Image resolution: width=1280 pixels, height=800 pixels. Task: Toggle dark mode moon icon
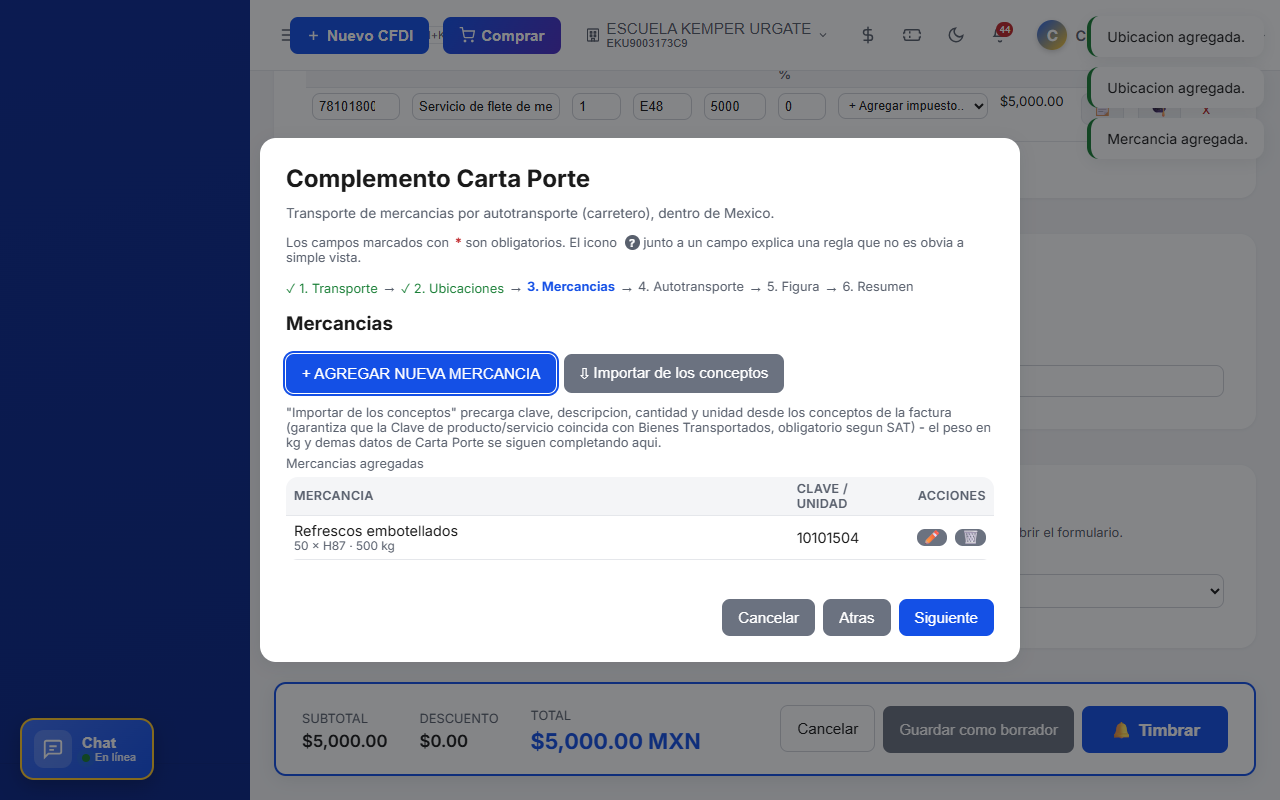tap(956, 35)
